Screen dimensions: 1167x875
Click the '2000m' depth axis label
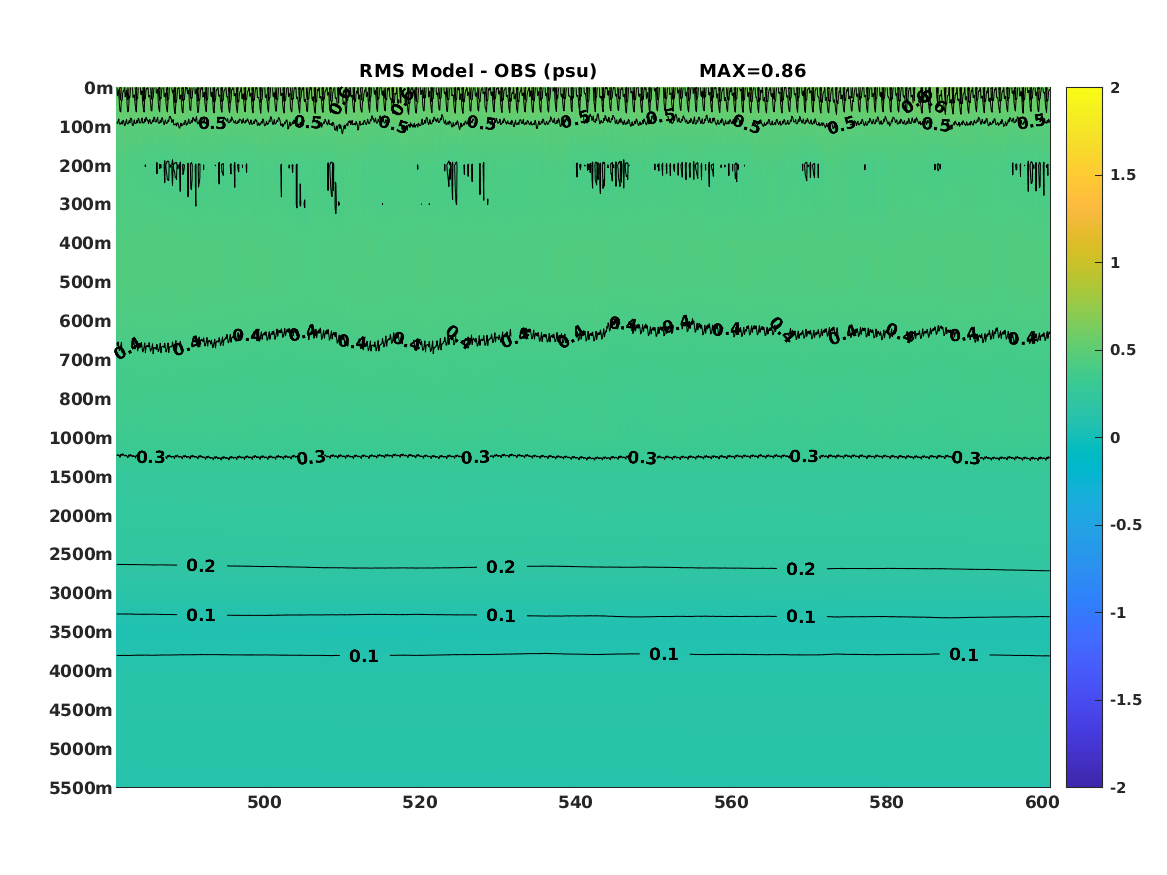[x=81, y=516]
